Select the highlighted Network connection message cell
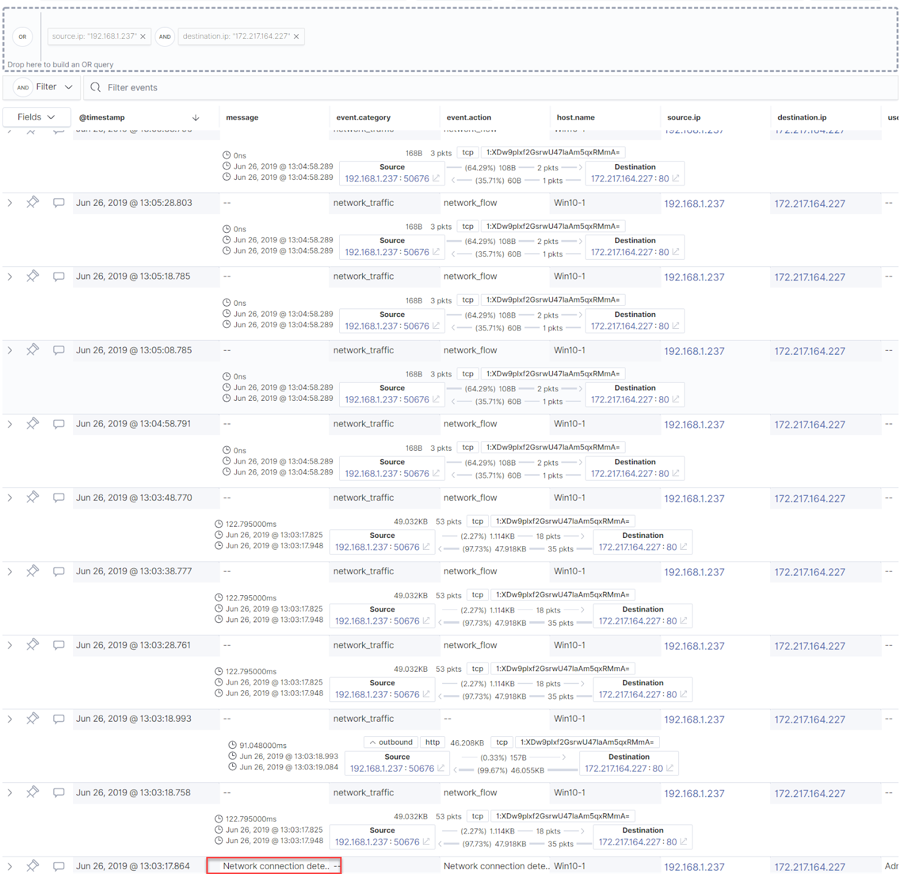This screenshot has height=874, width=900. 274,866
